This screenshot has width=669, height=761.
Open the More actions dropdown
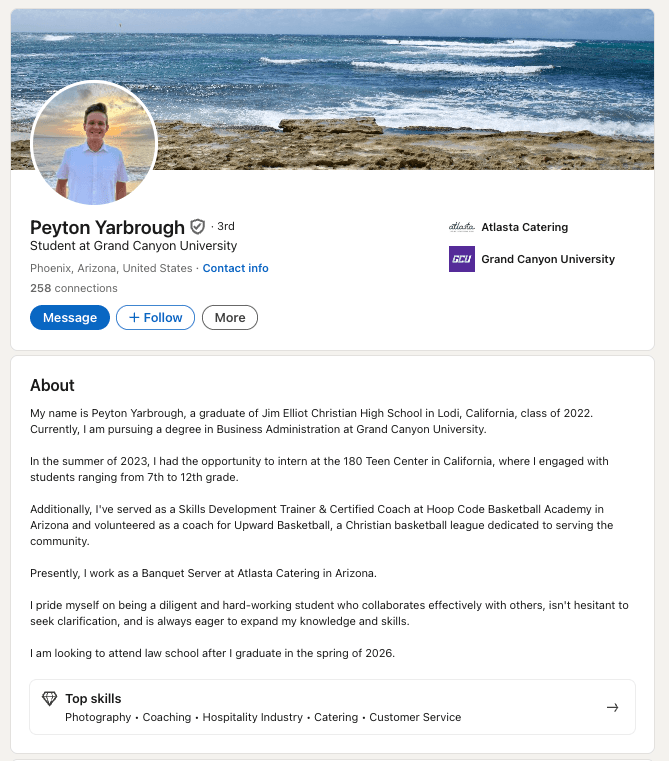229,318
